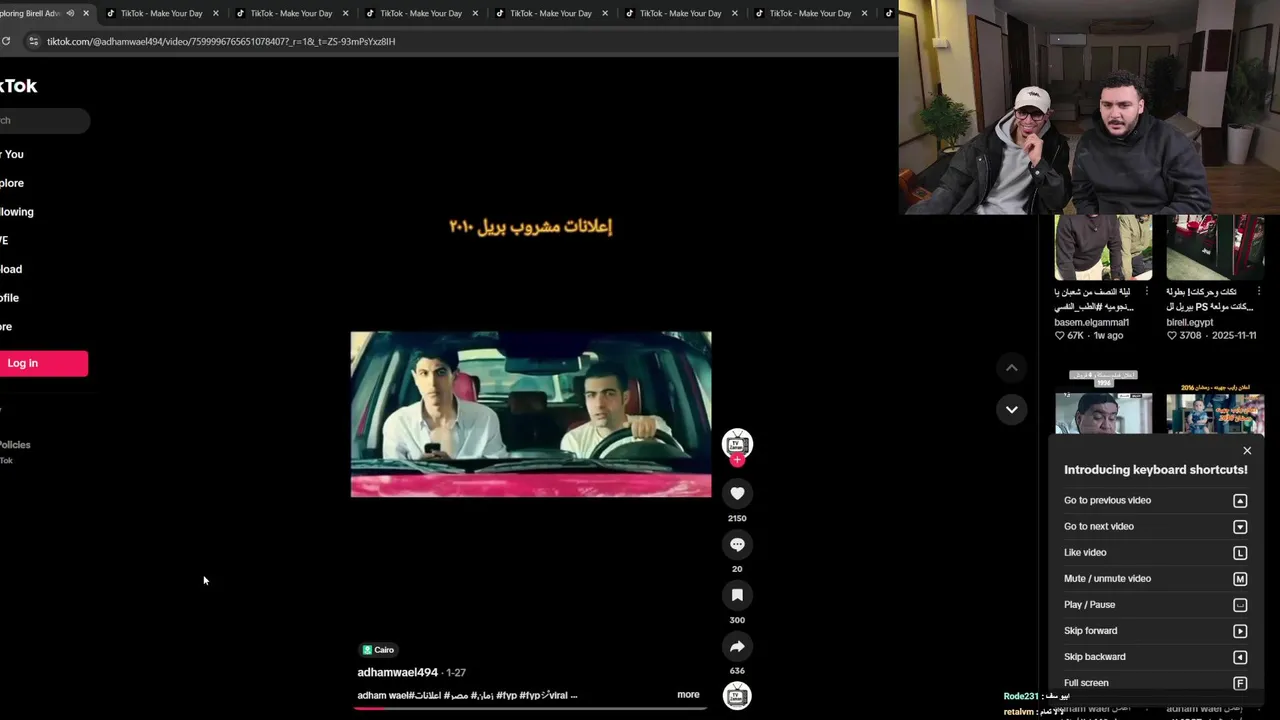This screenshot has width=1280, height=720.
Task: Open birell.egypt video thumbnail
Action: pyautogui.click(x=1215, y=247)
